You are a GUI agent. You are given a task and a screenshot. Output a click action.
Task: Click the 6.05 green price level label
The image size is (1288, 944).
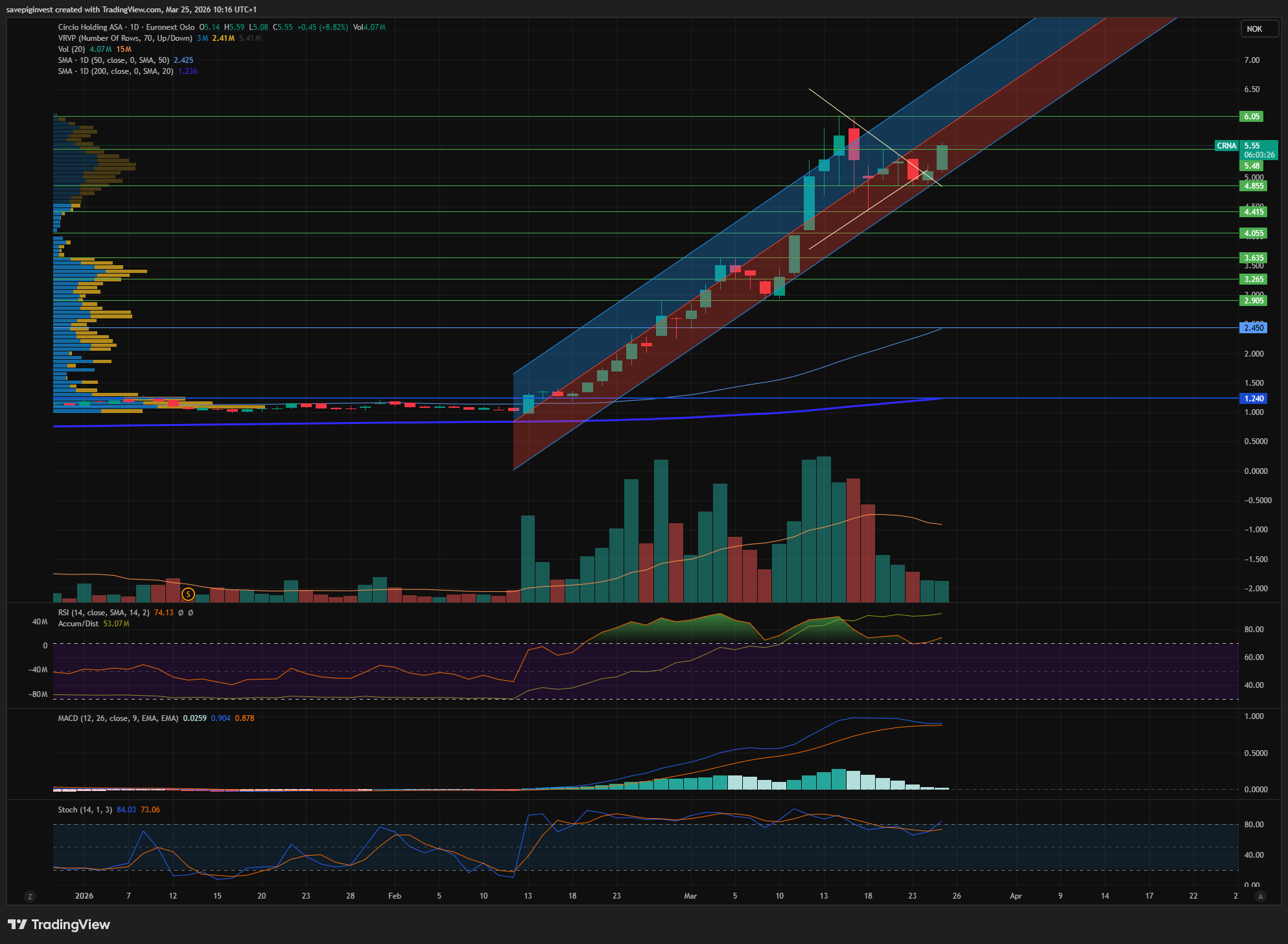1252,117
